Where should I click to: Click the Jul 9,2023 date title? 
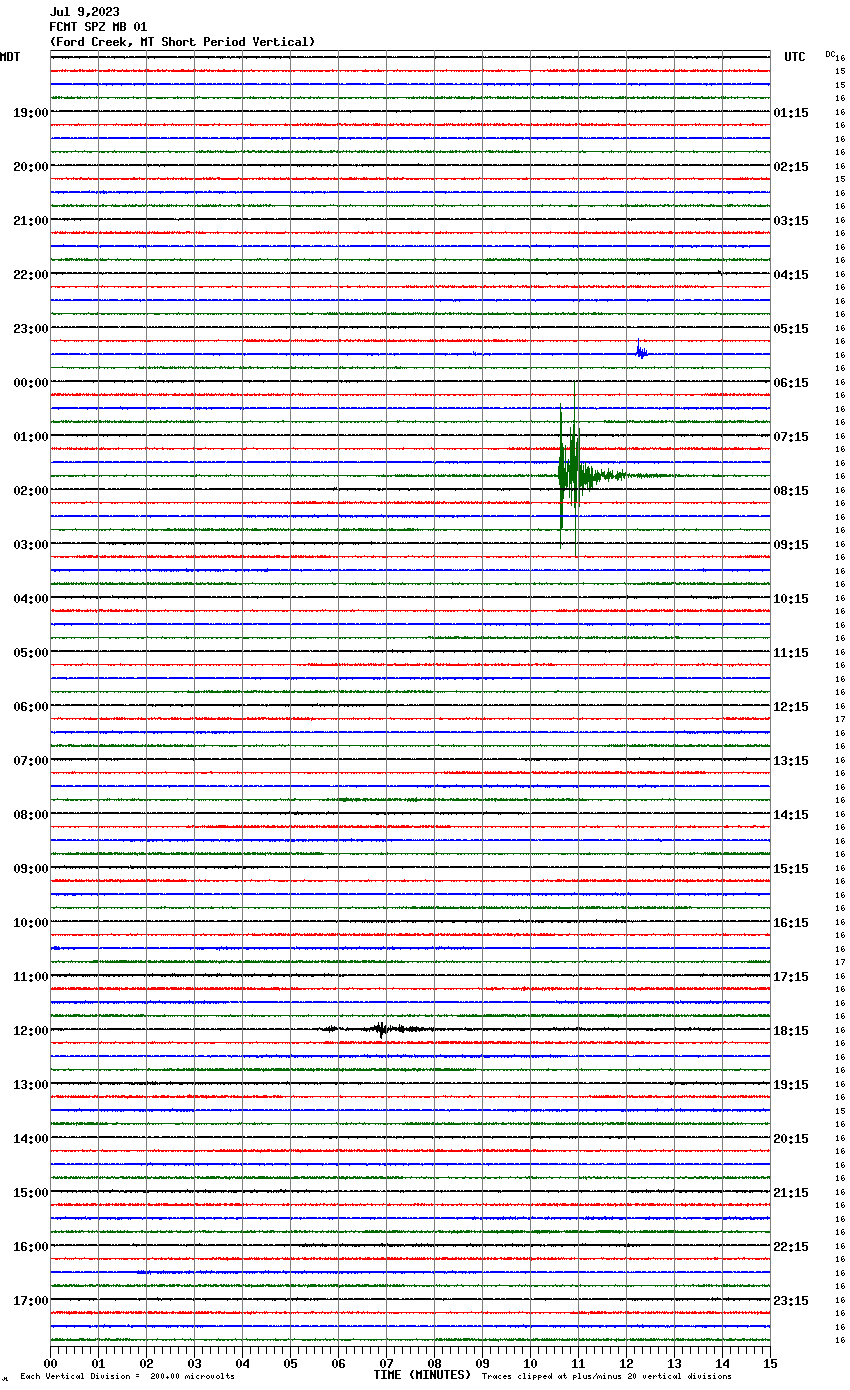84,12
